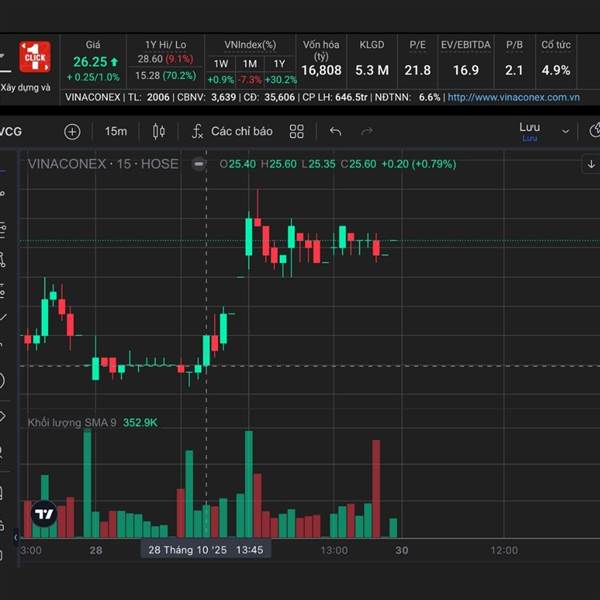Open the indicator templates grid icon
600x600 pixels.
tap(297, 131)
